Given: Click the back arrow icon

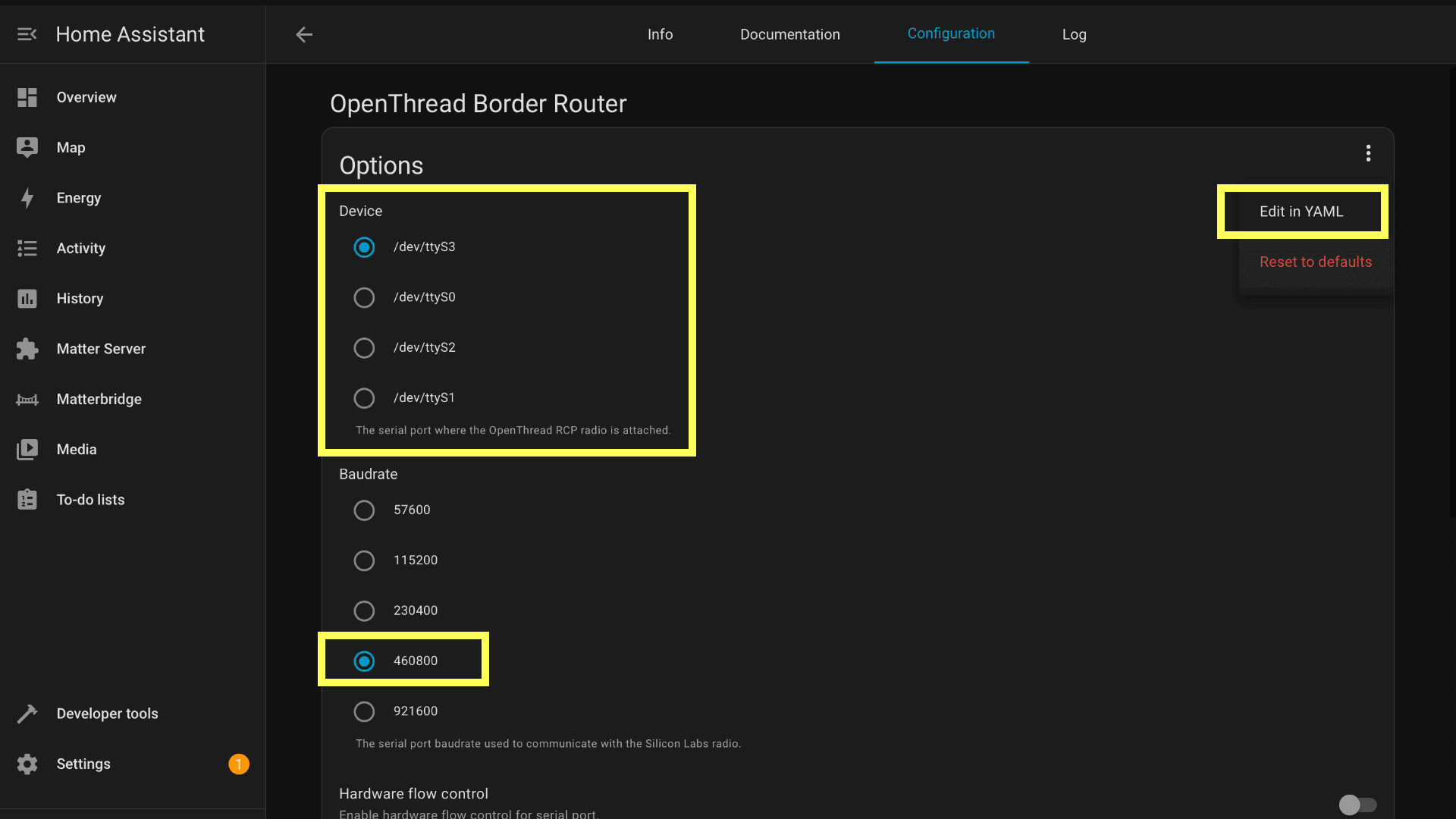Looking at the screenshot, I should [x=304, y=34].
